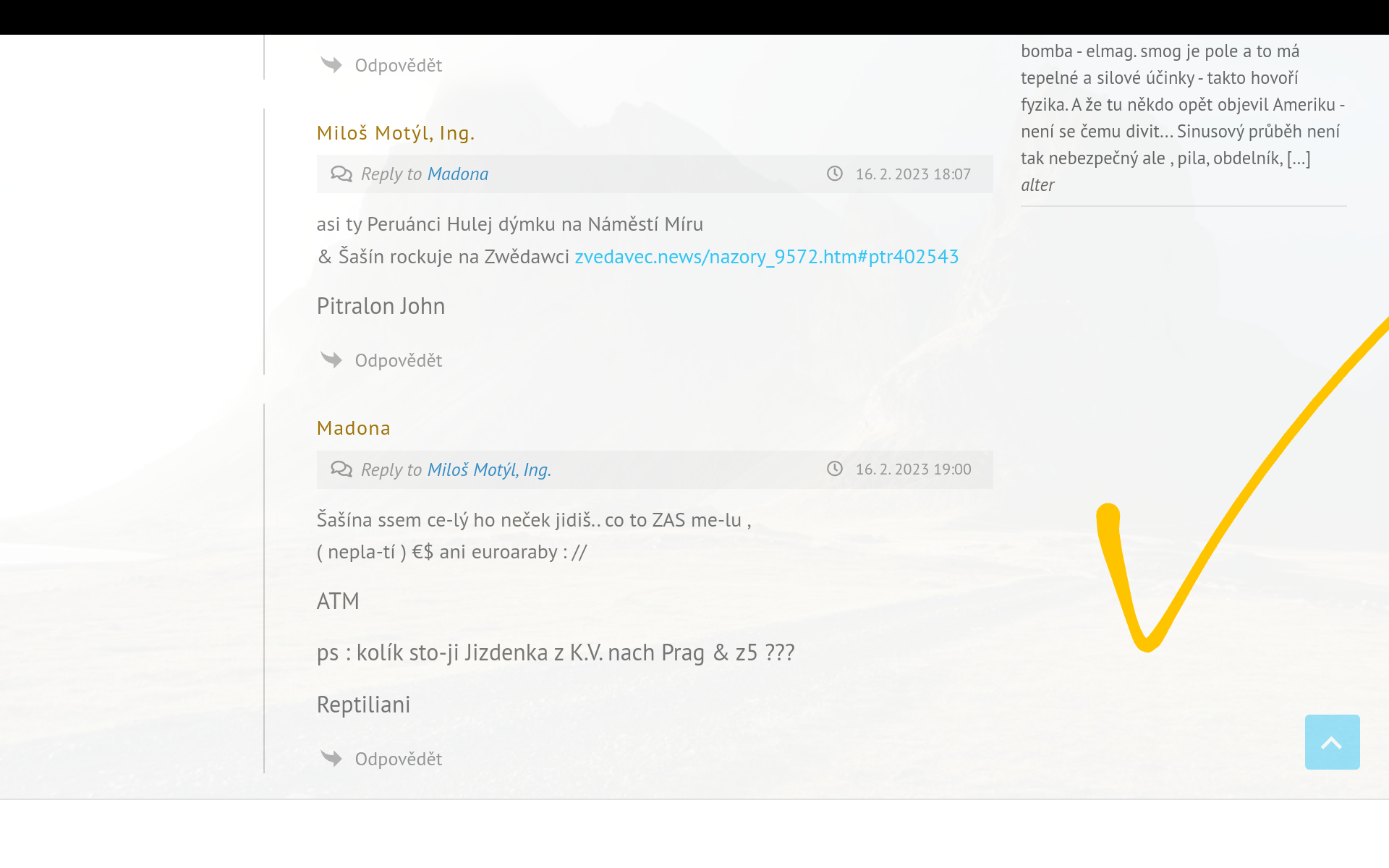Click the scroll-to-top arrow button

pyautogui.click(x=1332, y=742)
